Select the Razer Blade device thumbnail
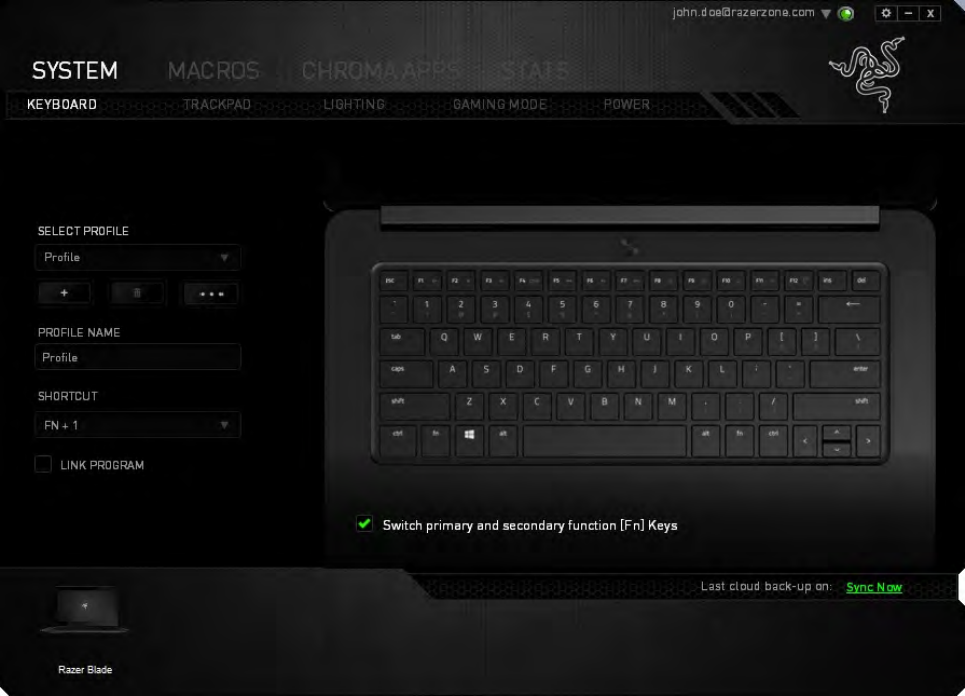 pos(85,610)
